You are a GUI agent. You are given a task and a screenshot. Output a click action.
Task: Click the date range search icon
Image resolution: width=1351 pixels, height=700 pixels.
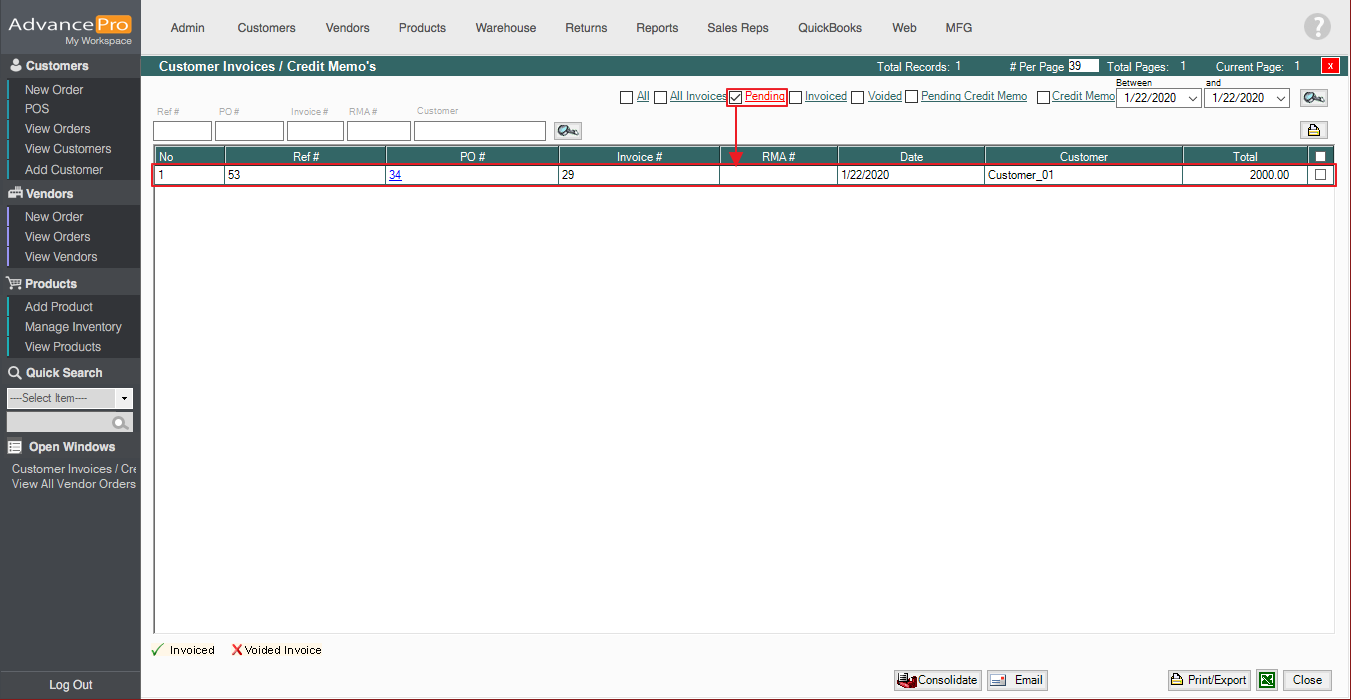tap(1313, 98)
